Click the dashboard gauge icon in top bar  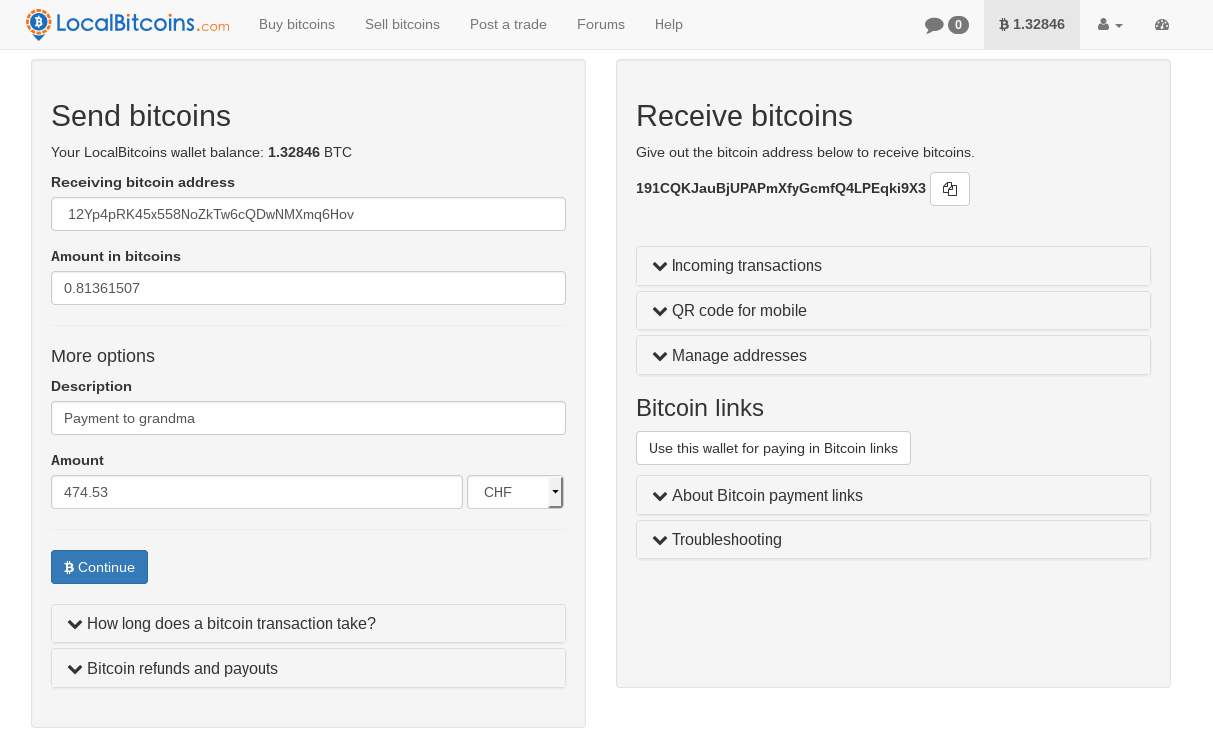[x=1161, y=24]
